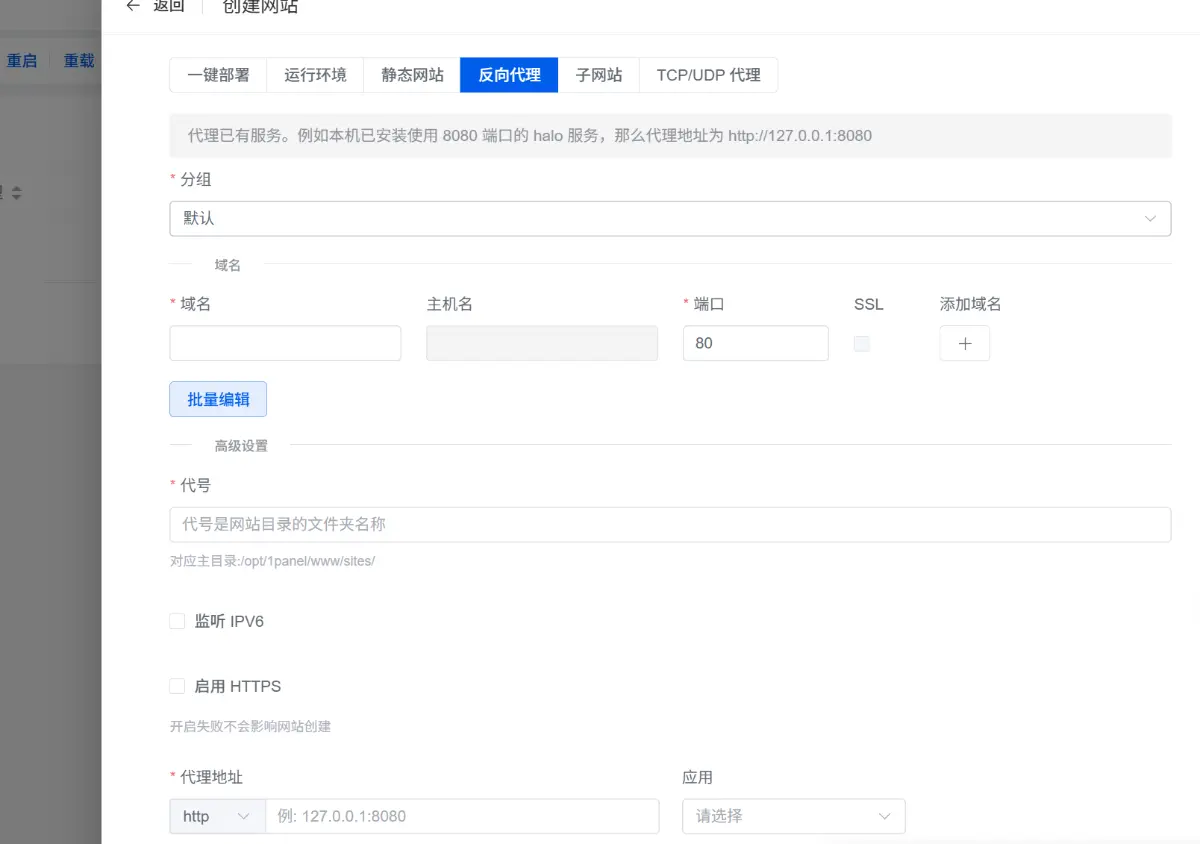The height and width of the screenshot is (844, 1200).
Task: Expand the 应用 请选择 dropdown
Action: 793,816
